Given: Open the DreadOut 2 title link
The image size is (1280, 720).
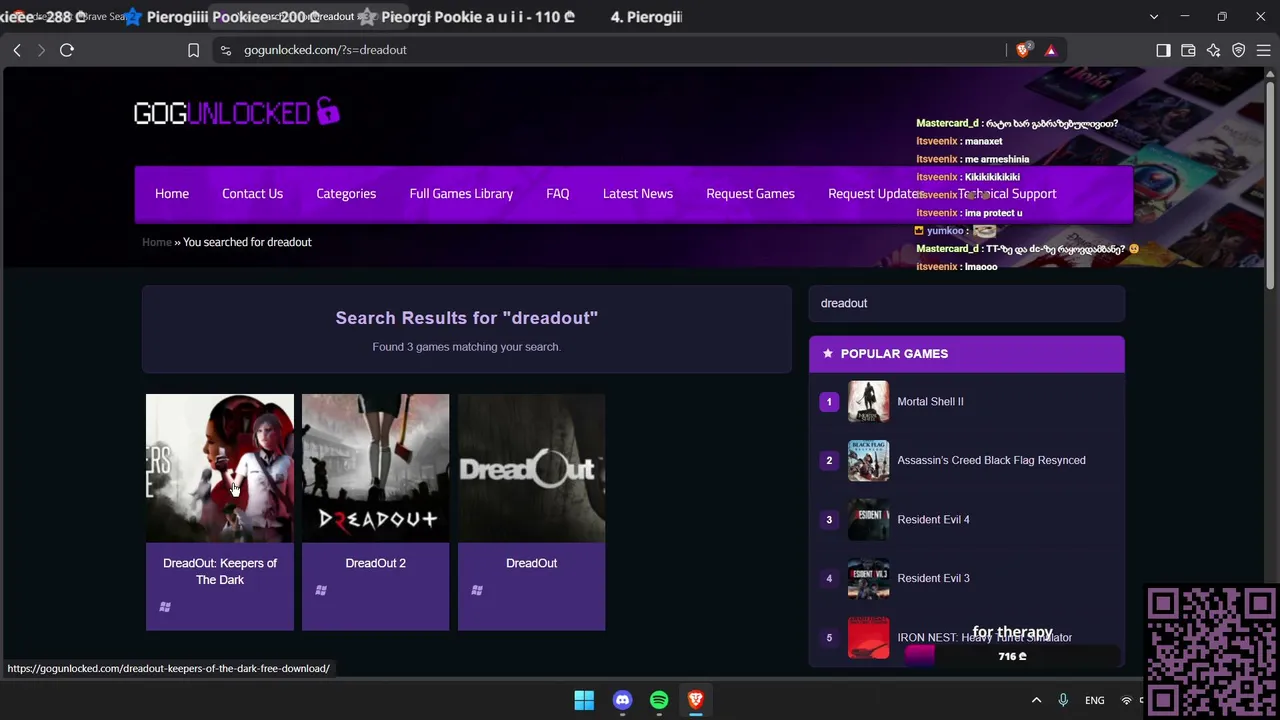Looking at the screenshot, I should (376, 563).
